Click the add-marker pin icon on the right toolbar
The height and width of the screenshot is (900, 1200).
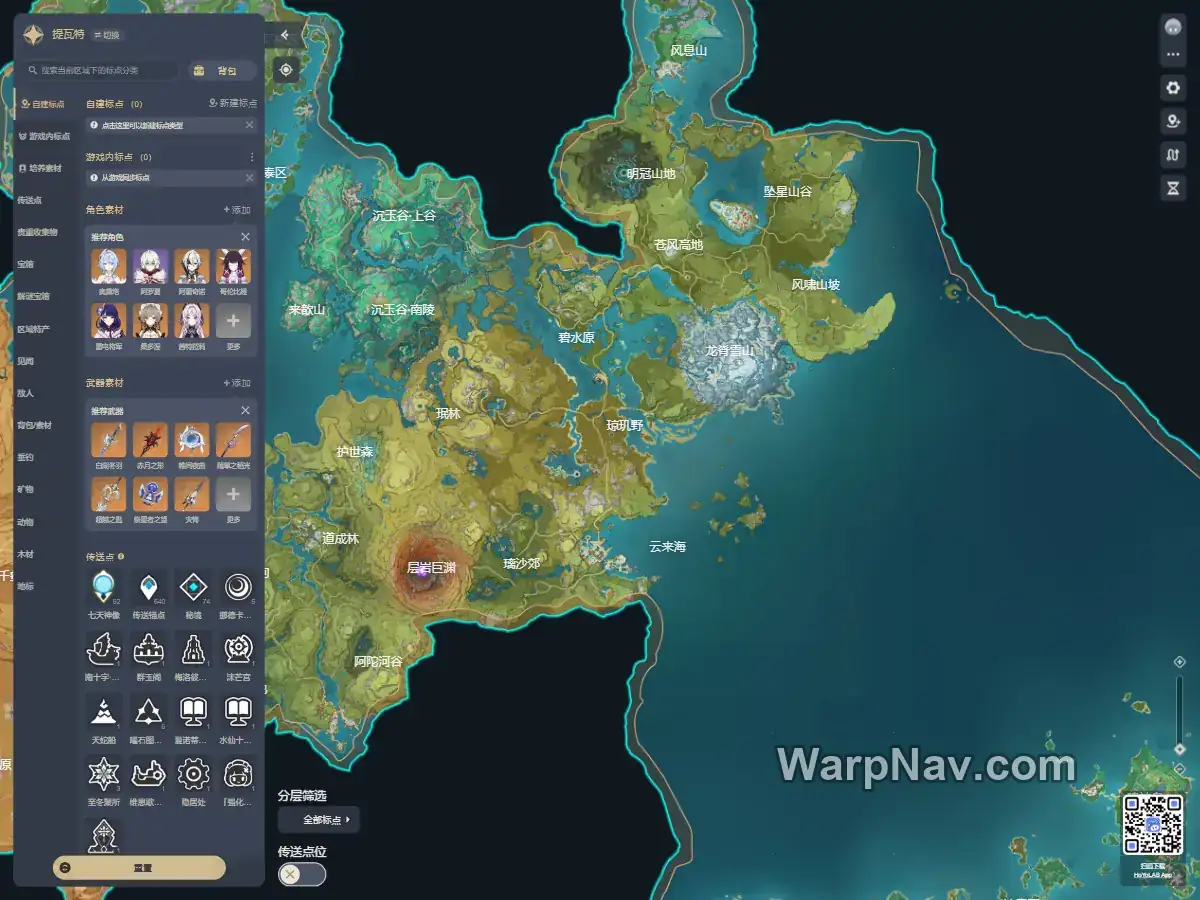pyautogui.click(x=1173, y=121)
